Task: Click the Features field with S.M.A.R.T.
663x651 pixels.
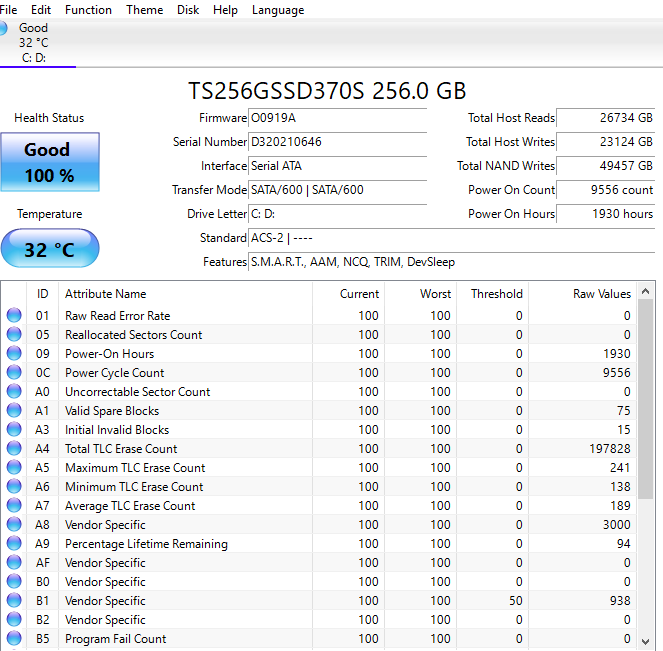Action: (452, 263)
